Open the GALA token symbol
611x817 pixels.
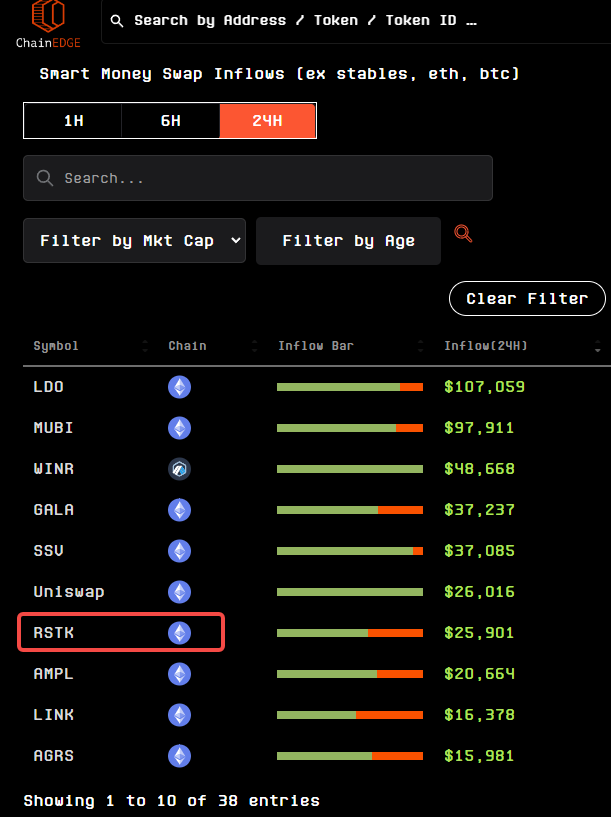click(x=53, y=510)
